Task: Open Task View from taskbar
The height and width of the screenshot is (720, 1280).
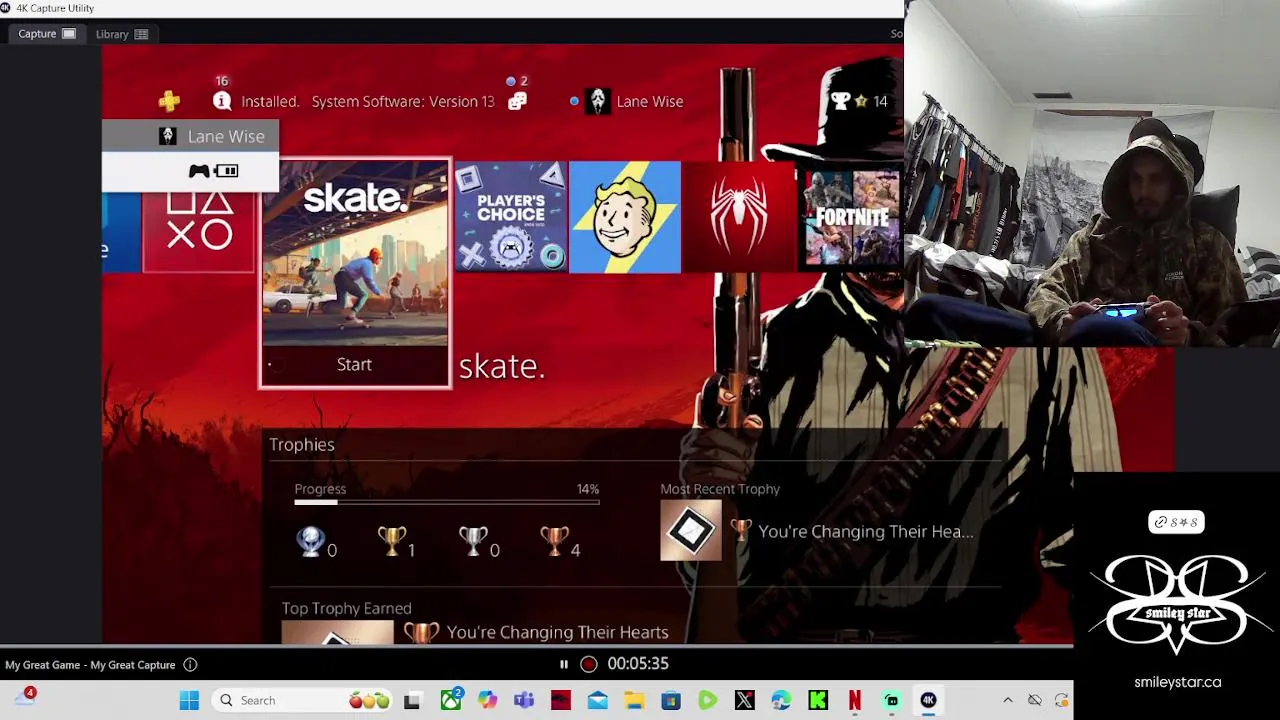Action: pos(412,700)
